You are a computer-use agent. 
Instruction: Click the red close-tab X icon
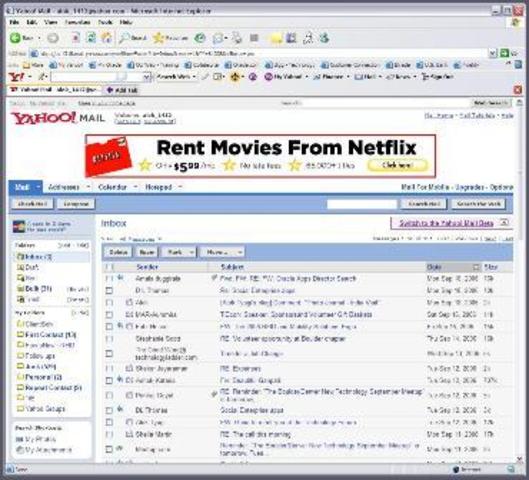(518, 90)
